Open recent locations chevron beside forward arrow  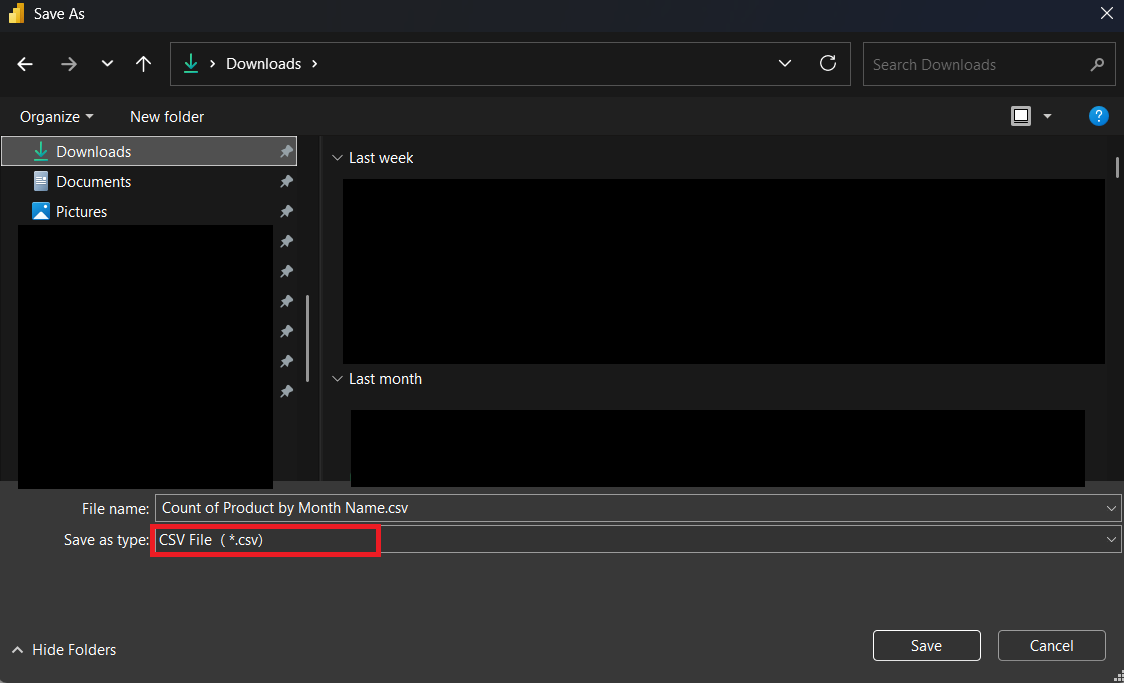click(108, 64)
